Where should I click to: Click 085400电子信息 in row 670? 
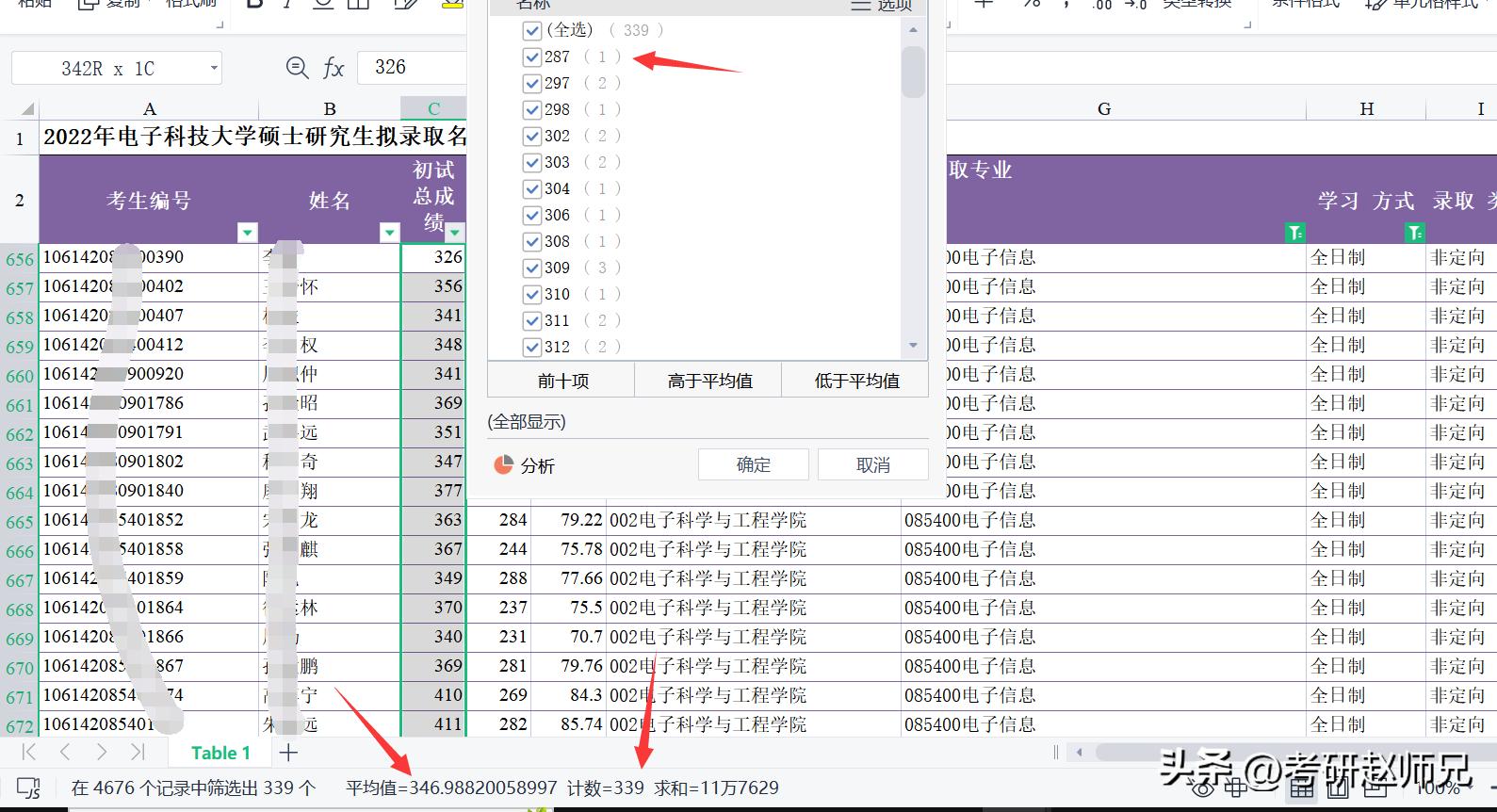(x=1104, y=666)
